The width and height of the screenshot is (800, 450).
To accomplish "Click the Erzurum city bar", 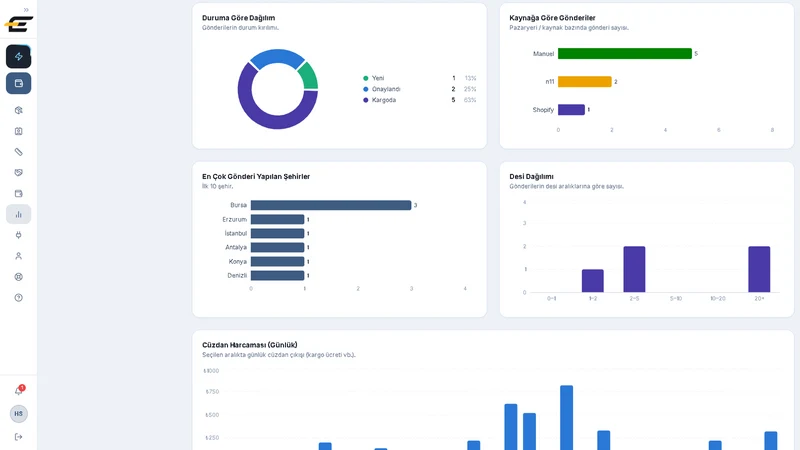I will pyautogui.click(x=278, y=219).
